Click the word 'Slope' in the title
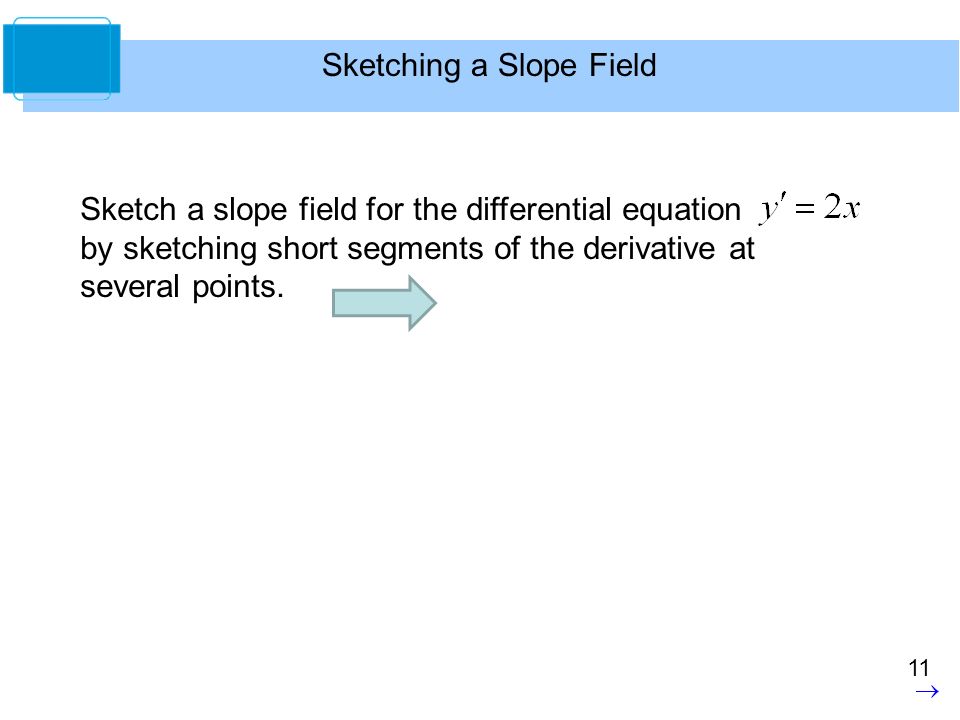Viewport: 960px width, 720px height. (537, 66)
